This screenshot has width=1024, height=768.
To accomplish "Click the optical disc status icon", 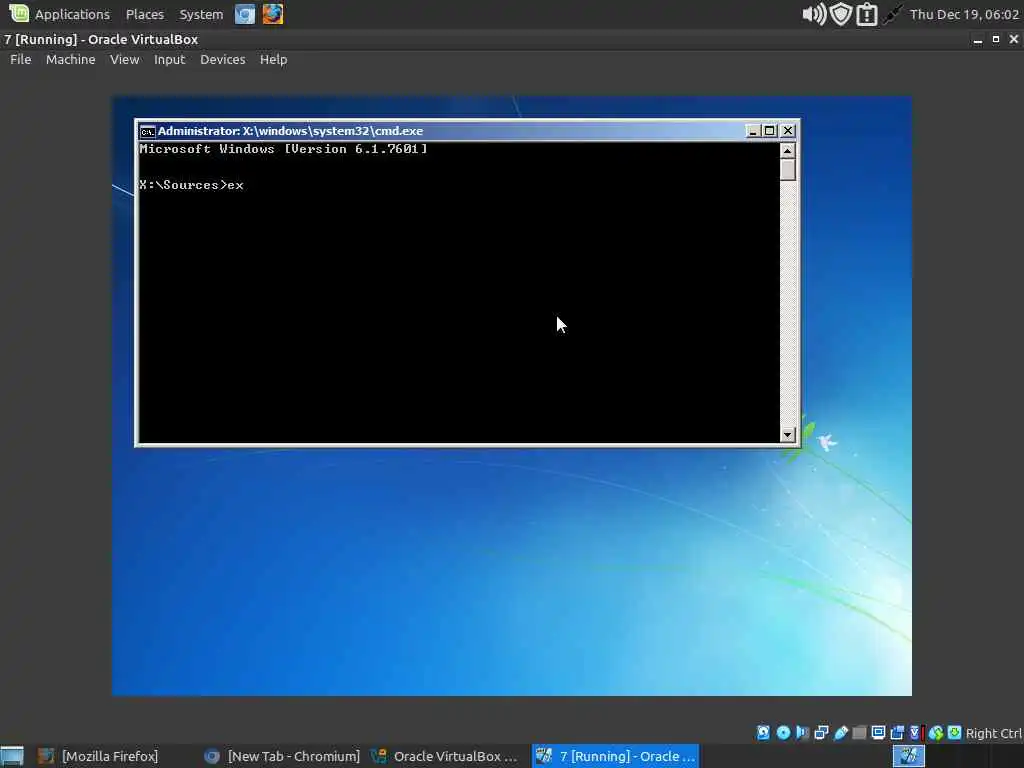I will (783, 733).
